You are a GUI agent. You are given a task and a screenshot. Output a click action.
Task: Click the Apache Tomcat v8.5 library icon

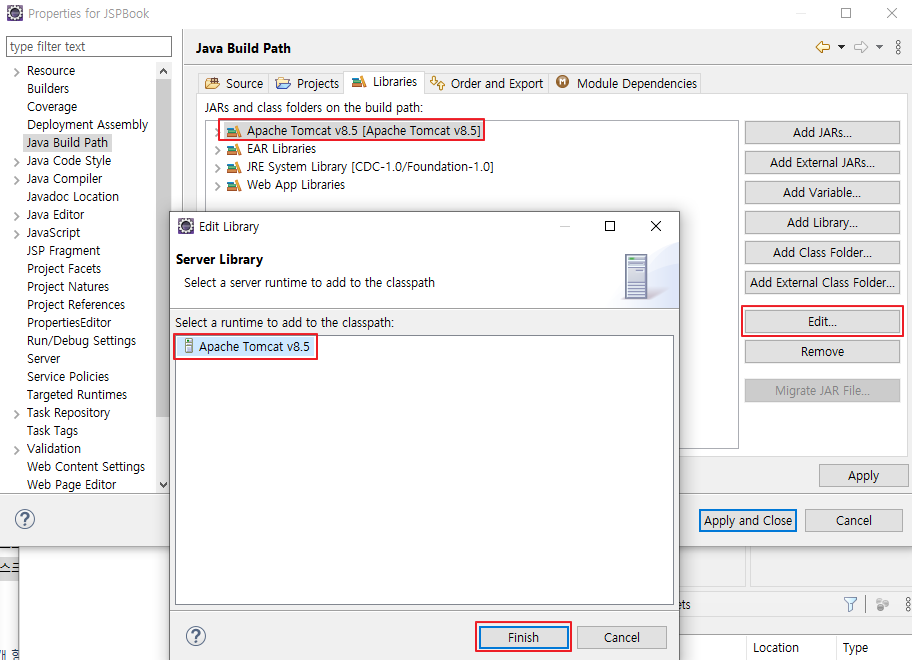click(x=234, y=131)
